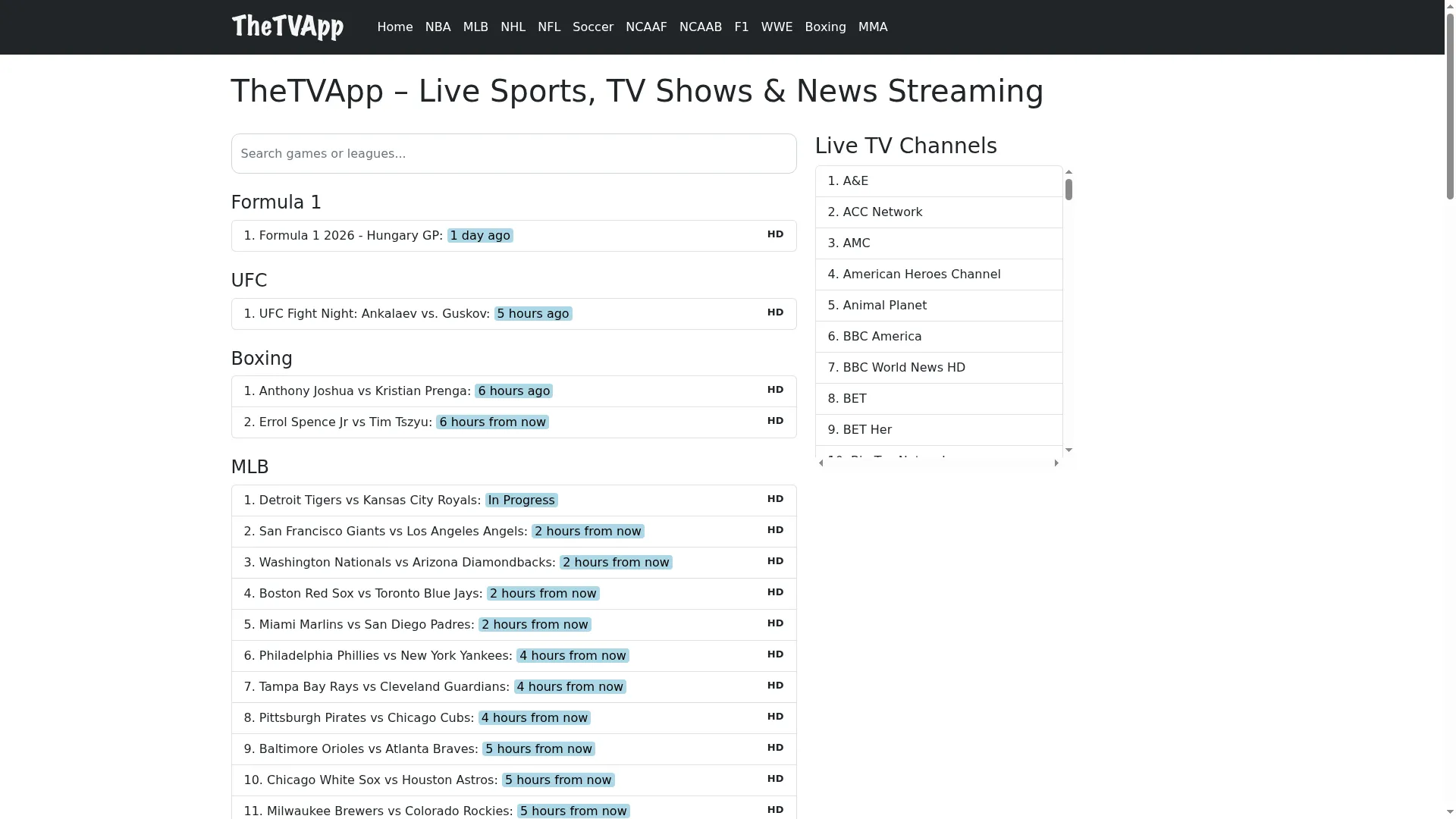Viewport: 1456px width, 819px height.
Task: Select A&E live TV channel
Action: click(x=939, y=181)
